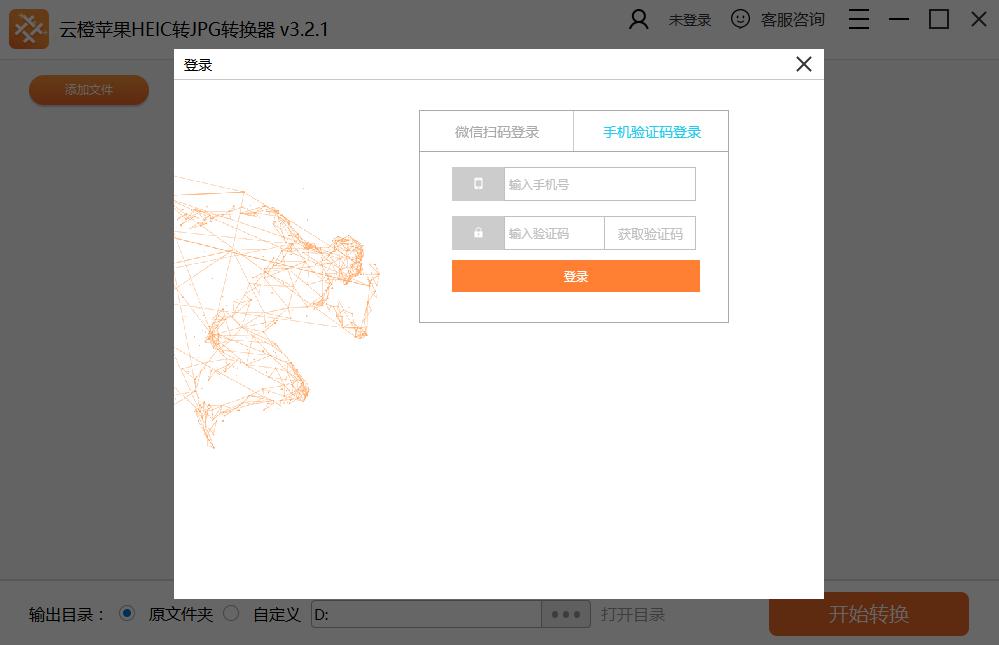Close the login dialog
This screenshot has width=999, height=645.
click(x=803, y=64)
